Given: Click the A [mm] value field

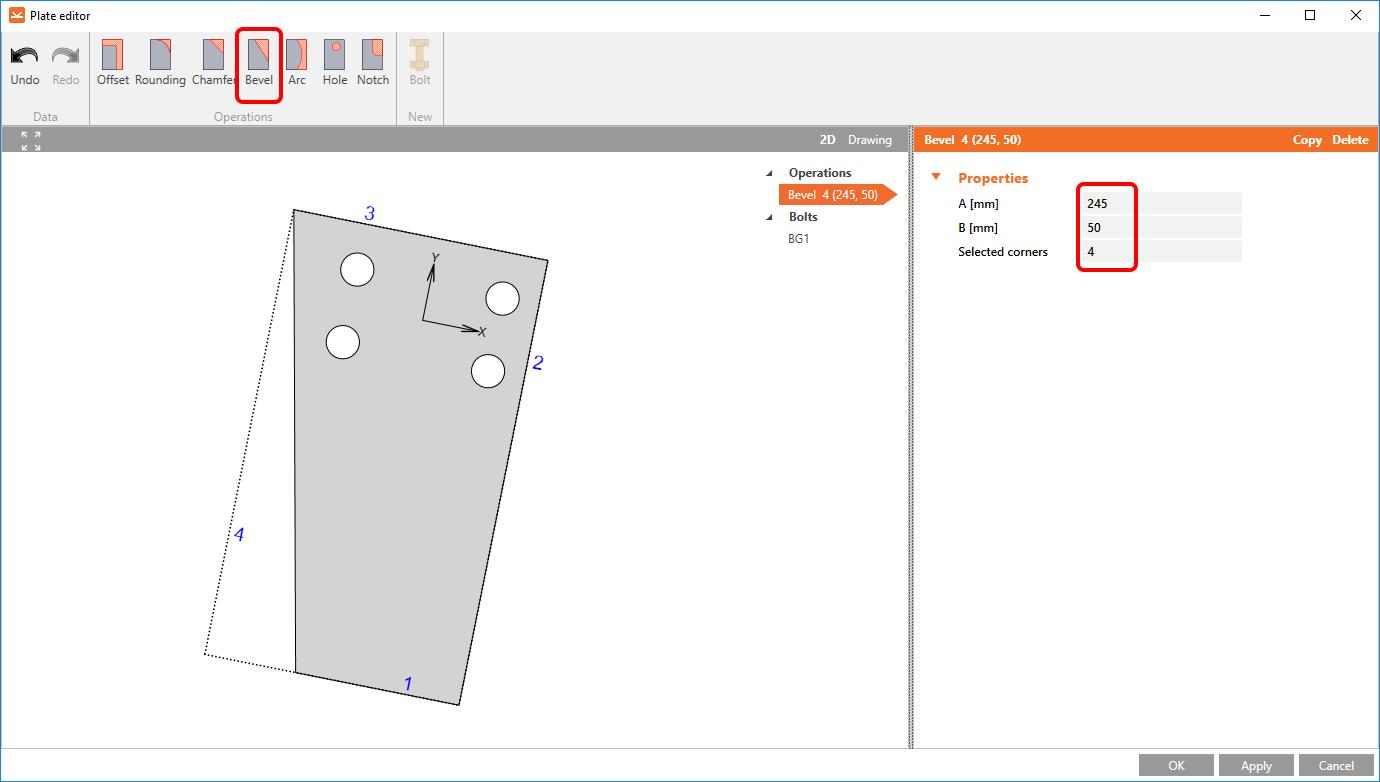Looking at the screenshot, I should click(x=1160, y=204).
